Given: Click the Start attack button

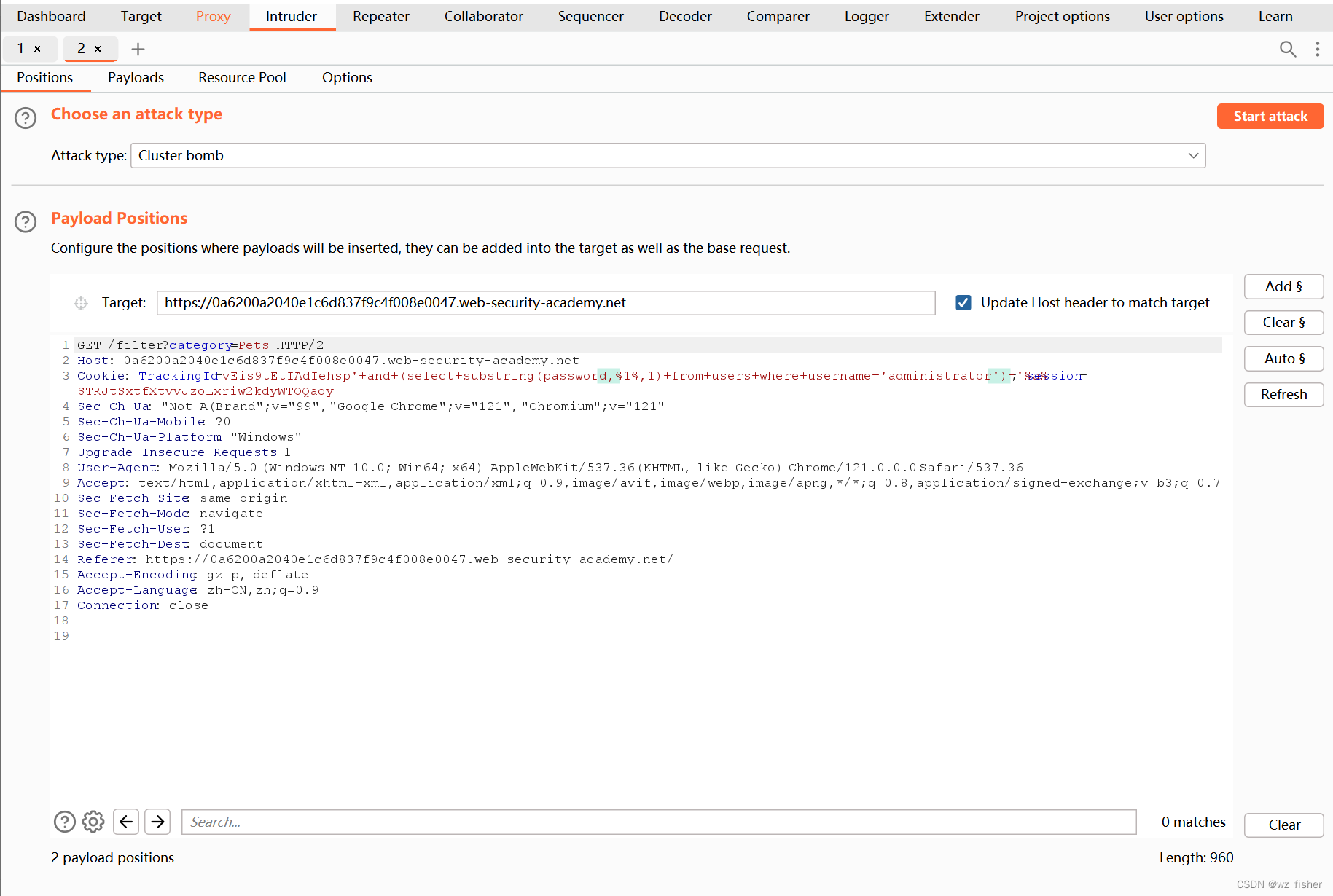Looking at the screenshot, I should (1270, 116).
